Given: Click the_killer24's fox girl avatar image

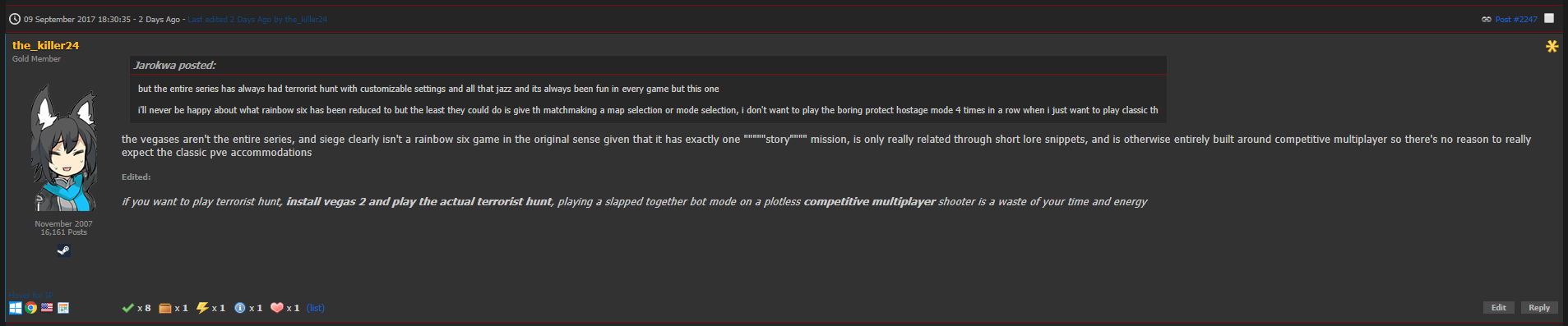Looking at the screenshot, I should tap(63, 148).
